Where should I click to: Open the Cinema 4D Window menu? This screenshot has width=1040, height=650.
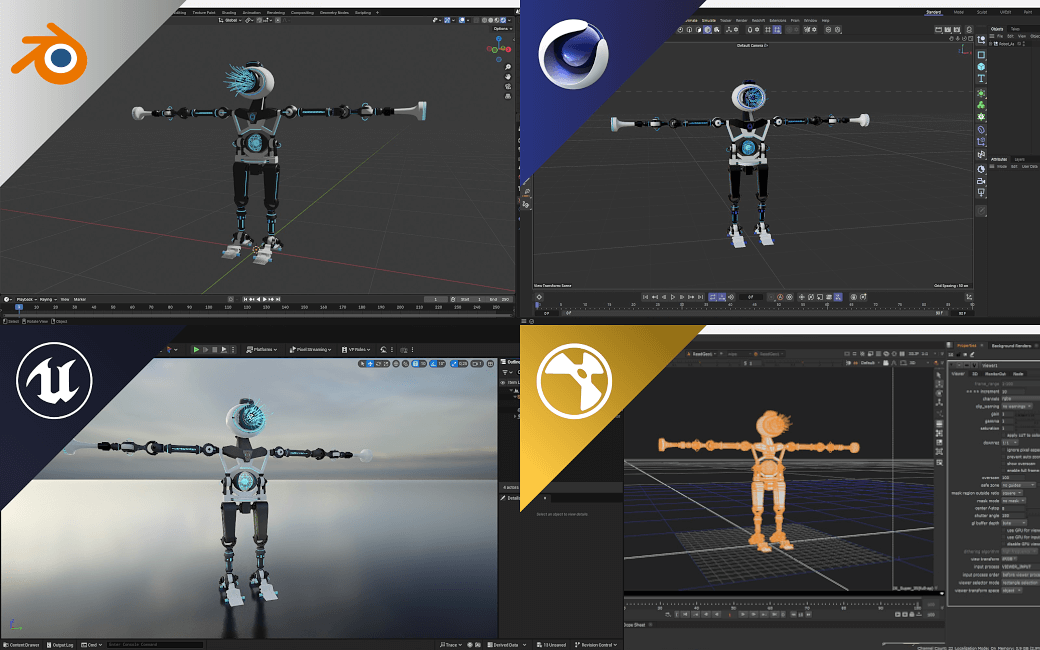pos(810,20)
